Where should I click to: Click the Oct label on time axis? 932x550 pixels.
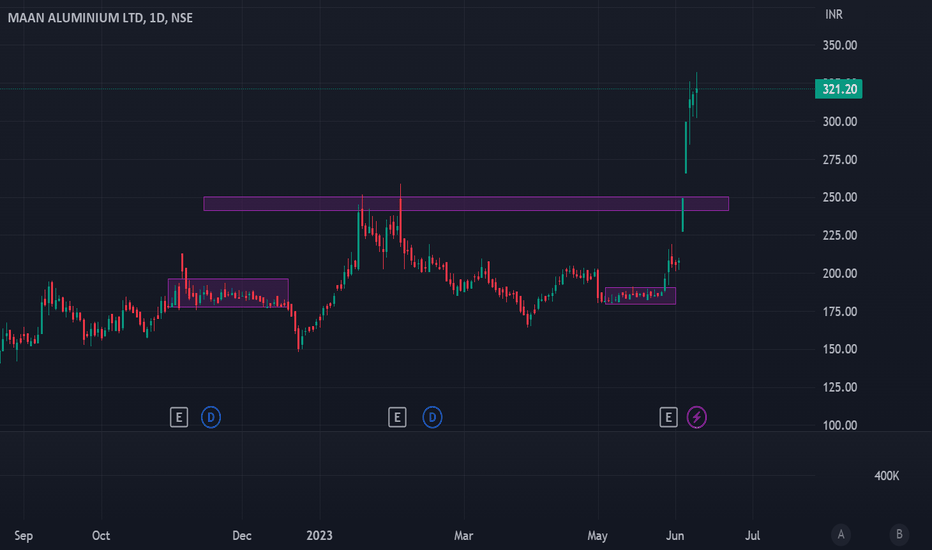101,536
